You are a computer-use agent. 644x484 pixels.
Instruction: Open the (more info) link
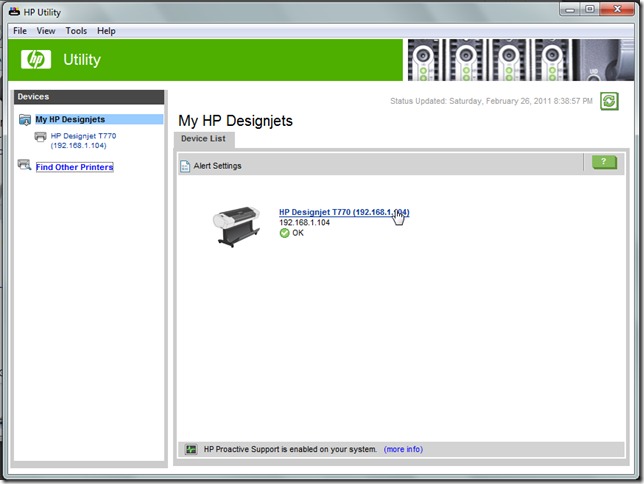403,450
